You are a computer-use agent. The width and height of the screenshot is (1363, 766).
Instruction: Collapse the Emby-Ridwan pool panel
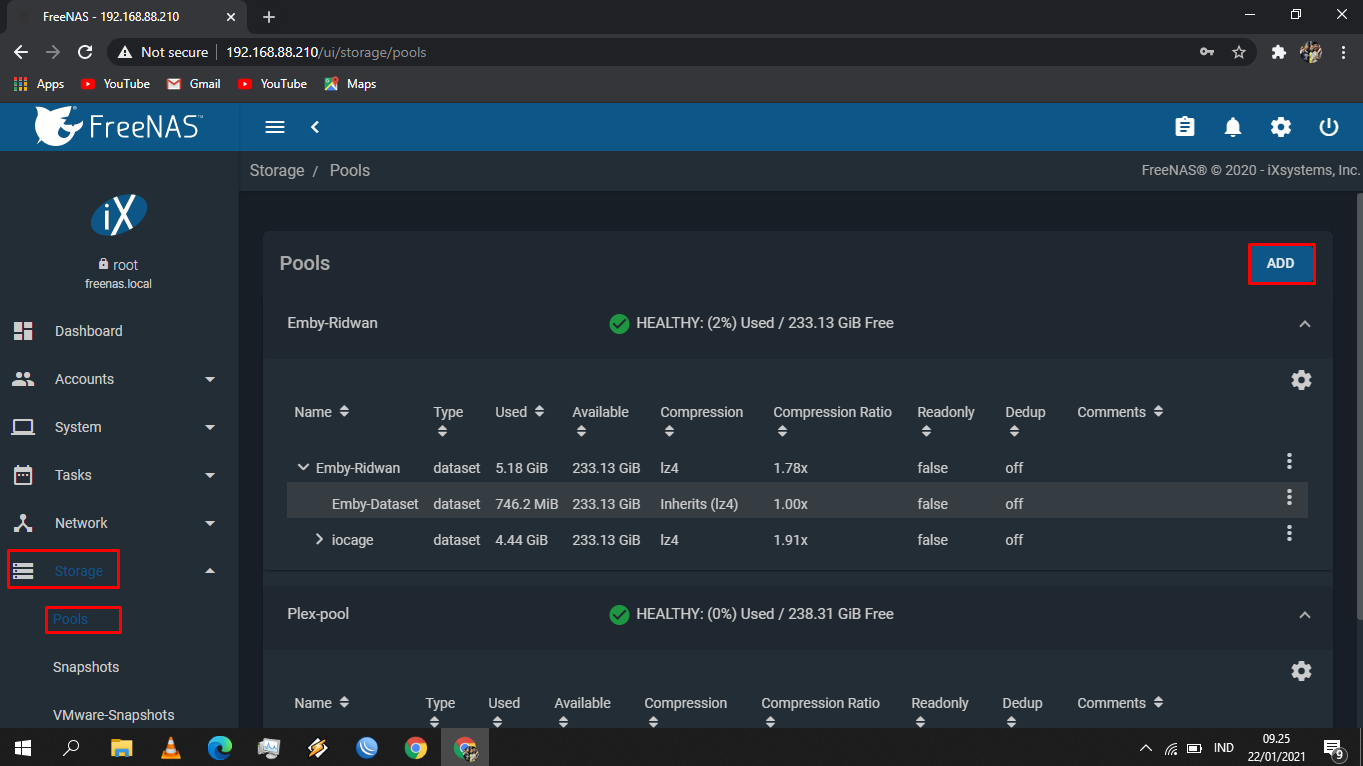1304,324
